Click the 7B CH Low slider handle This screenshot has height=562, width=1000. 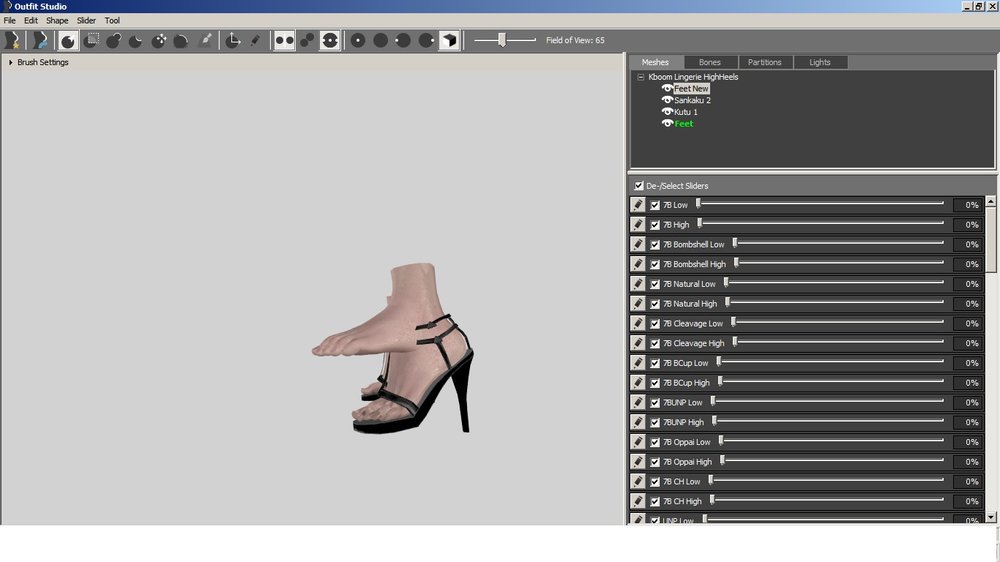click(710, 480)
